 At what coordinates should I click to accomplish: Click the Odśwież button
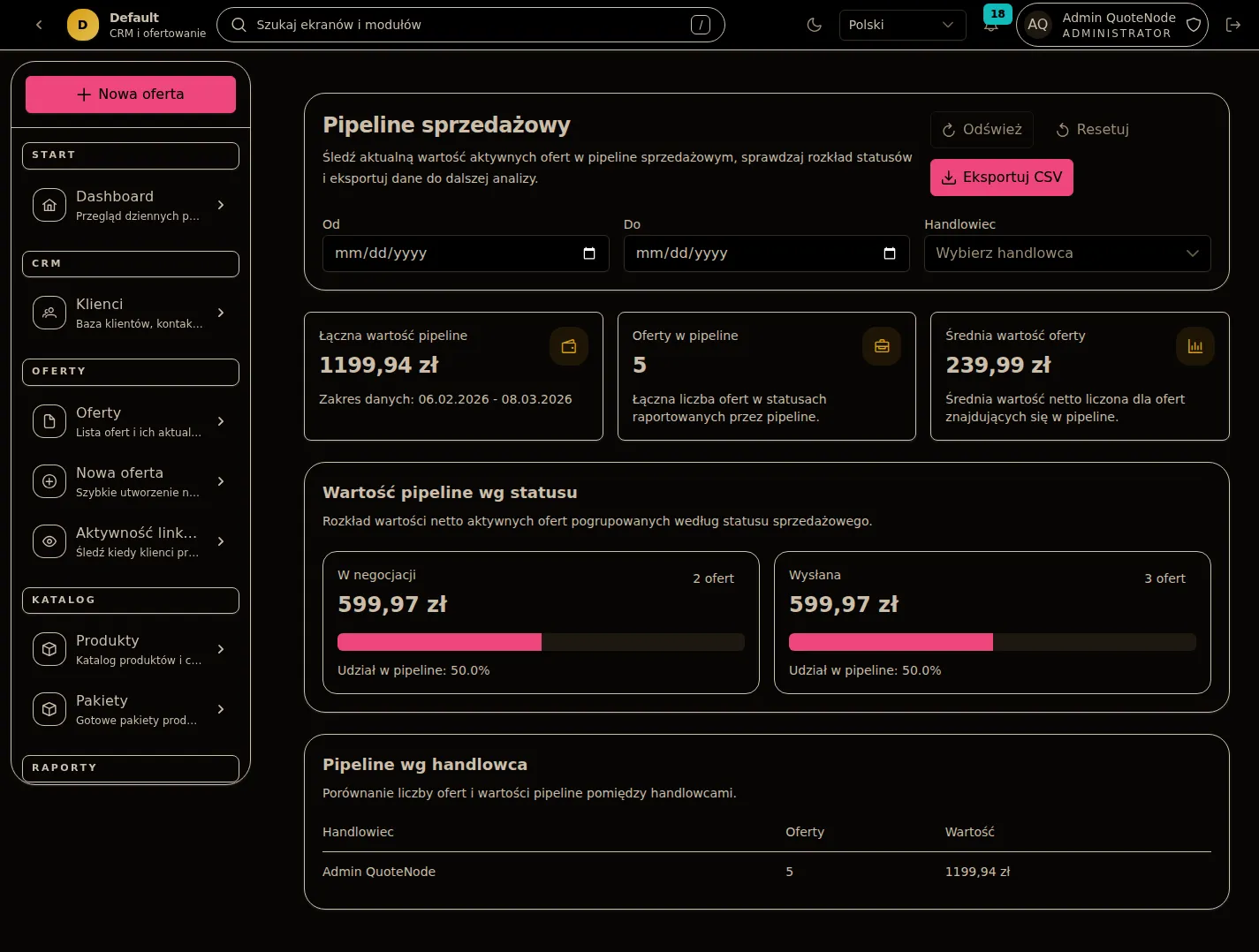click(x=981, y=130)
